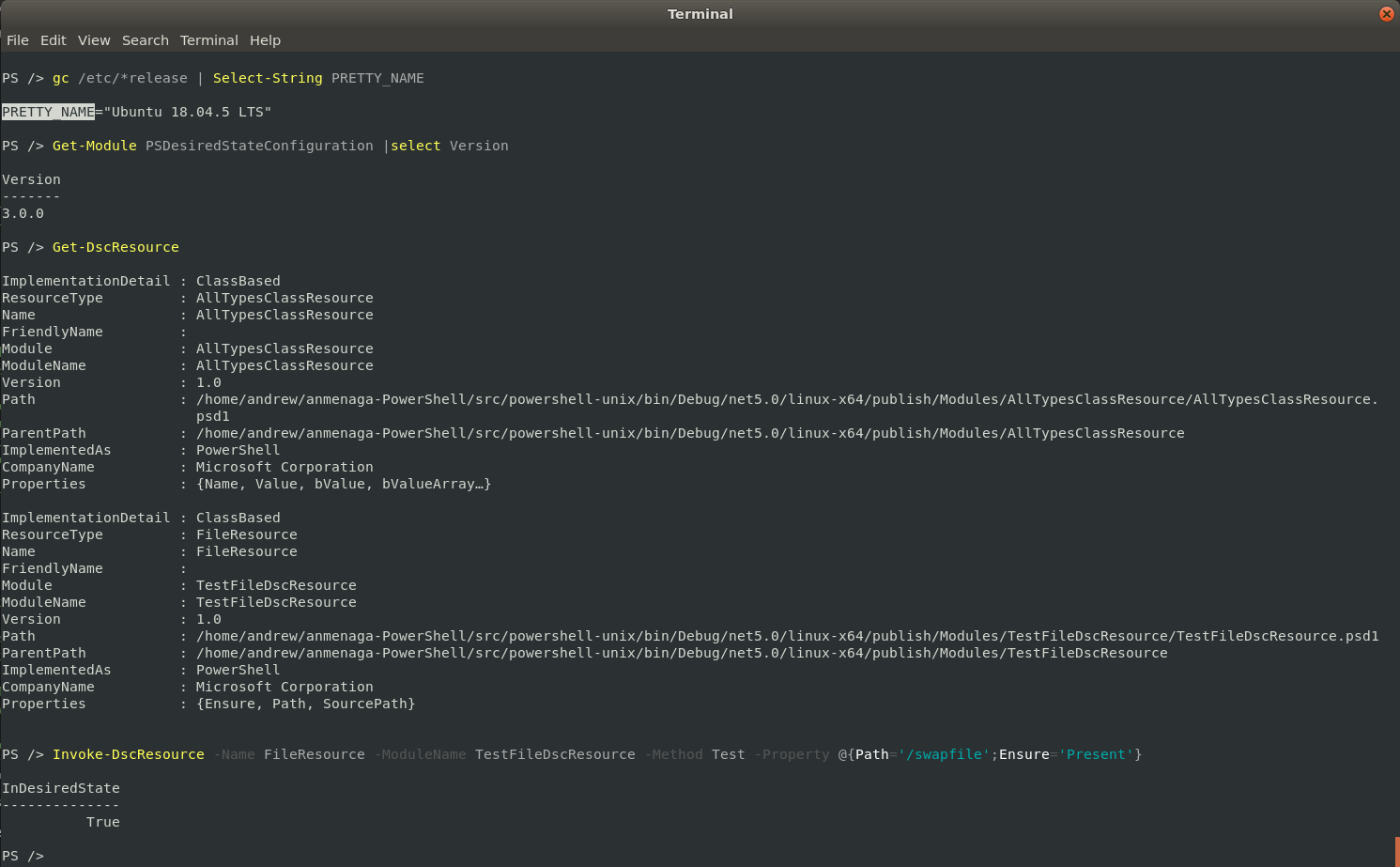Click the orange scrollbar thumb at right edge
Viewport: 1400px width, 867px height.
click(x=1396, y=851)
